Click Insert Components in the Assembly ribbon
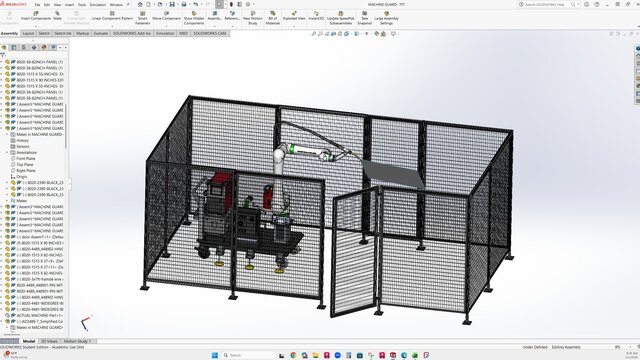This screenshot has width=640, height=360. [x=36, y=16]
